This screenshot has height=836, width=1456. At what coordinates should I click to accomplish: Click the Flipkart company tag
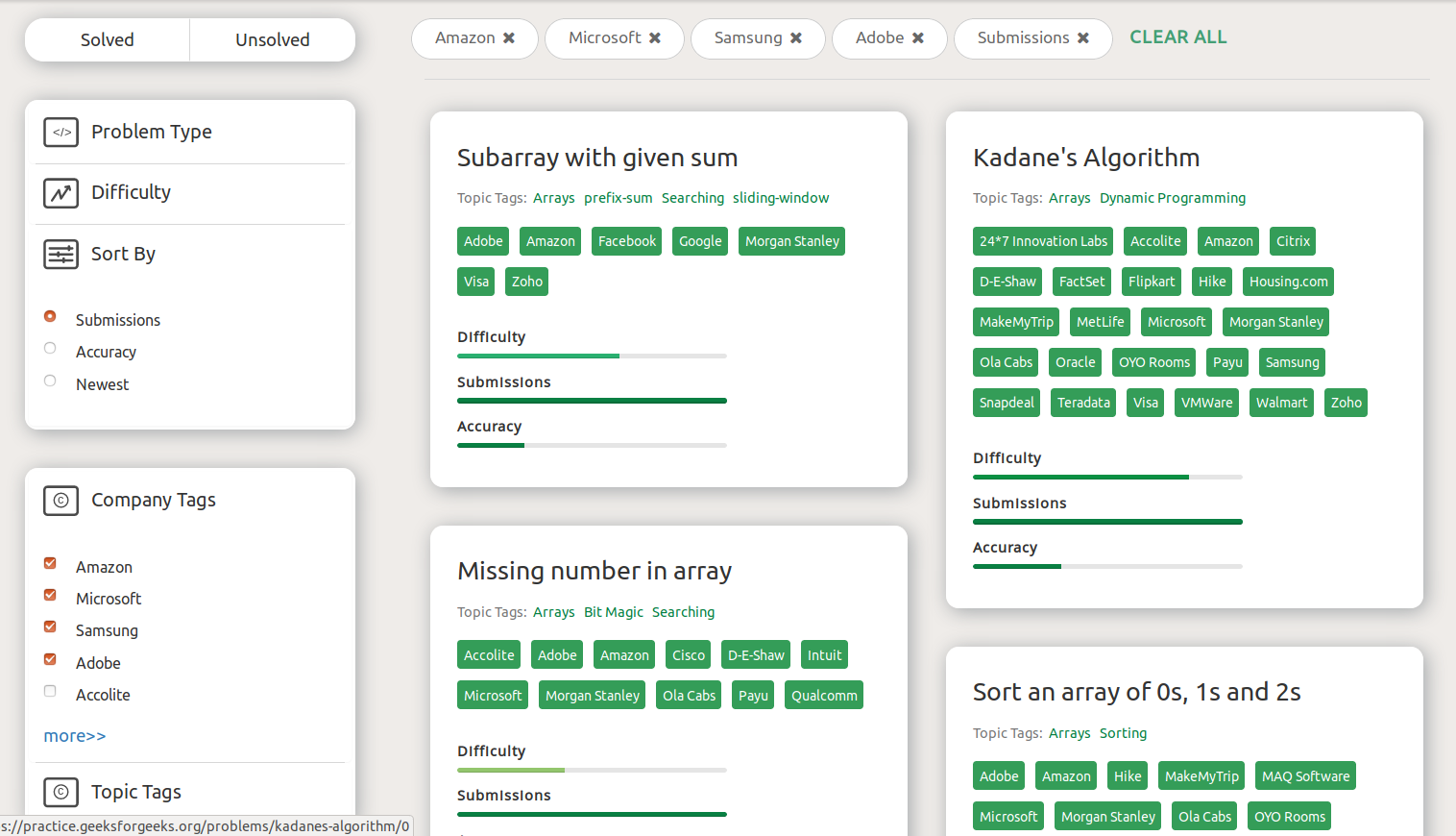1152,282
